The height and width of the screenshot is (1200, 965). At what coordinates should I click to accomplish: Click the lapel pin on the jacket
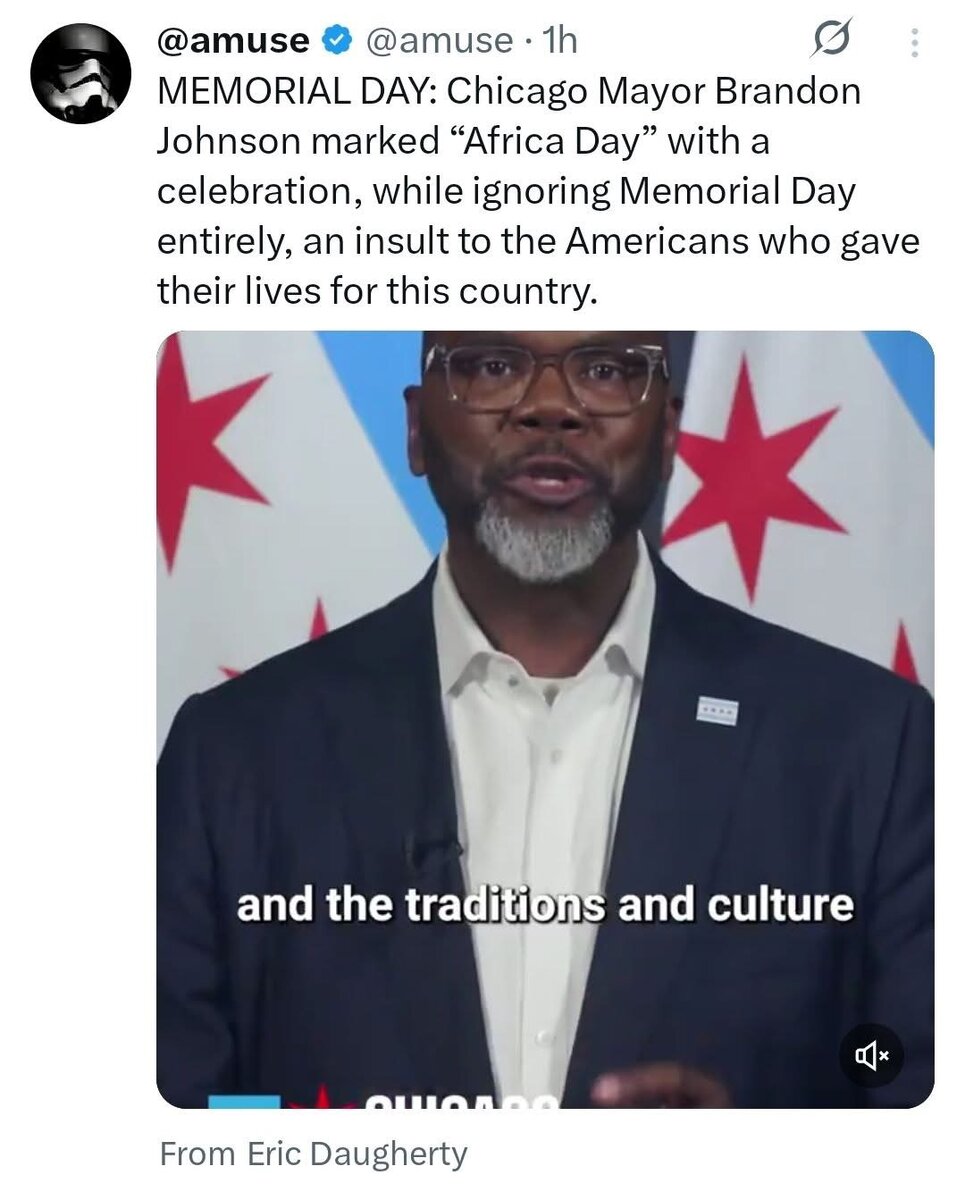(x=717, y=709)
